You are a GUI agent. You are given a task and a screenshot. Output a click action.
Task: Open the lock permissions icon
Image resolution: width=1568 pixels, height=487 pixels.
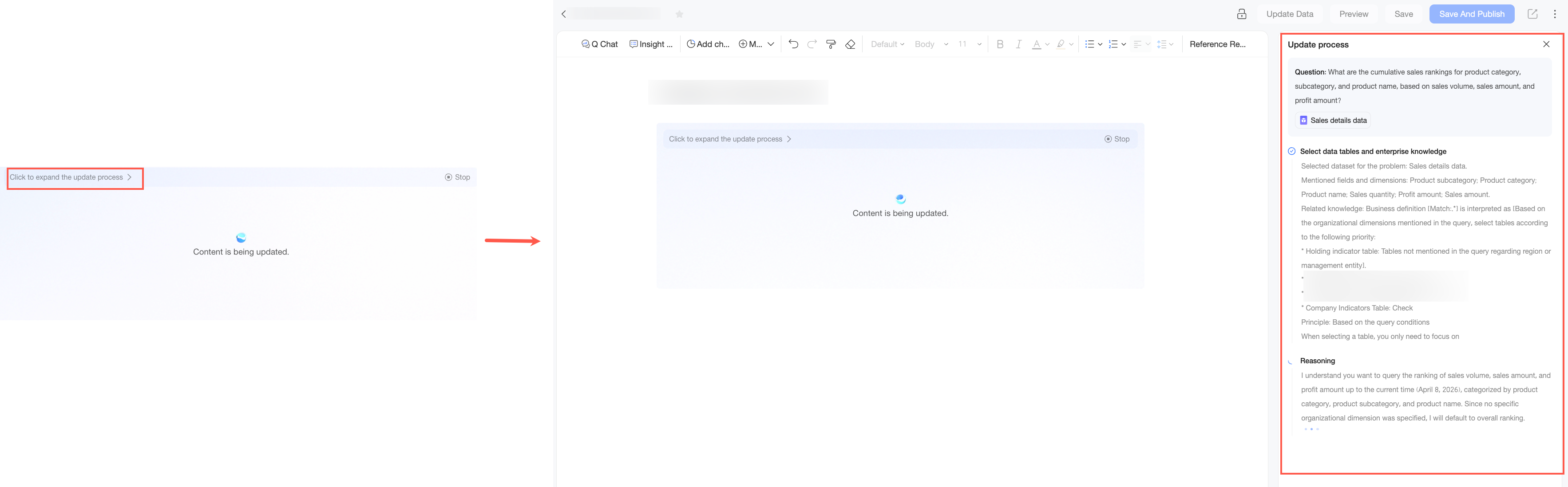[1242, 14]
